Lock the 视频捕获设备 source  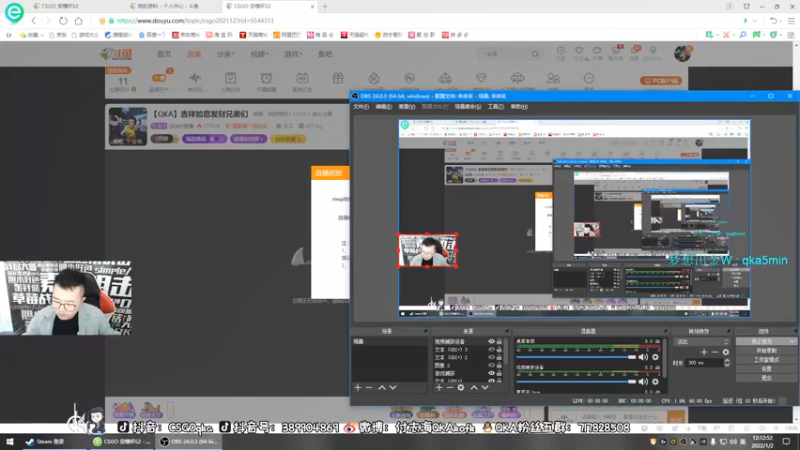click(x=499, y=342)
